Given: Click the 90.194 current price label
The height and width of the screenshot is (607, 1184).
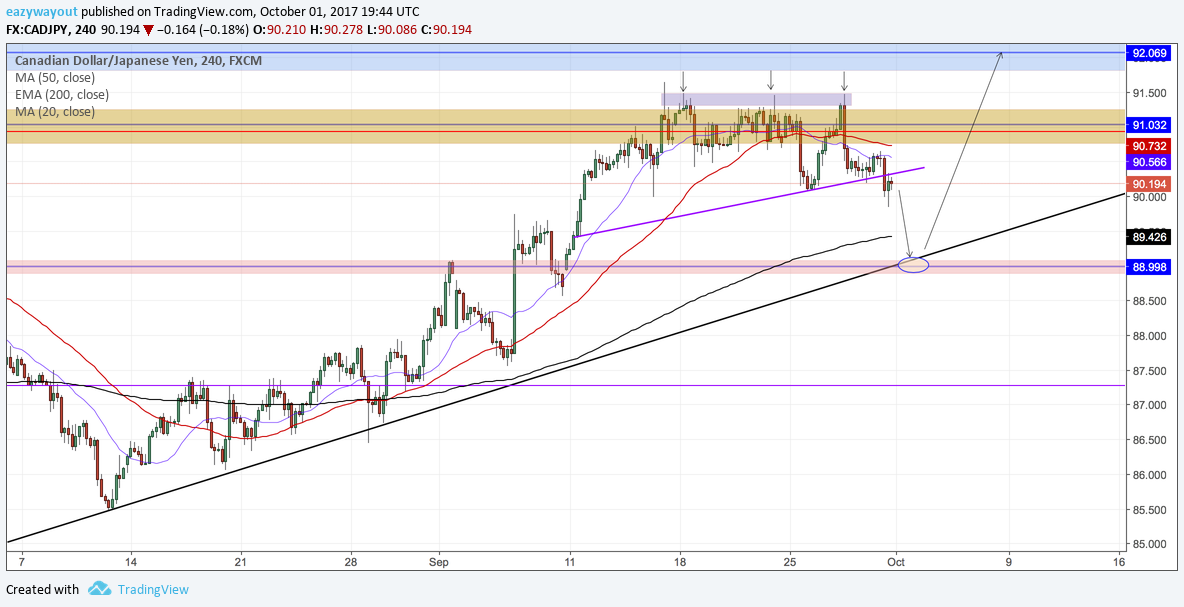Looking at the screenshot, I should click(1148, 184).
